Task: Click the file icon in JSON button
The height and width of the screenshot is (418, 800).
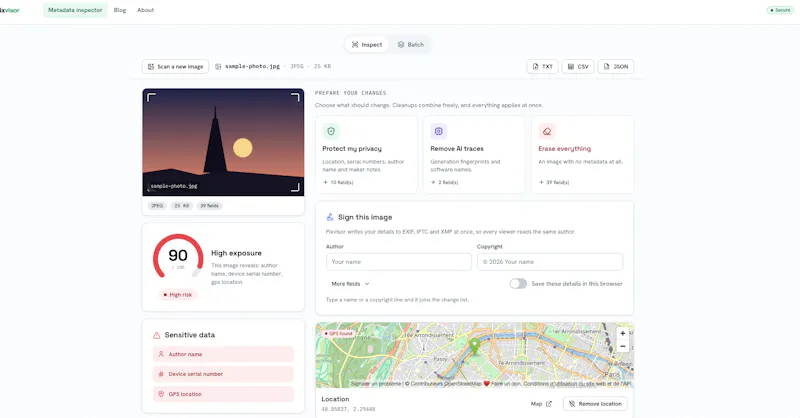Action: point(606,66)
